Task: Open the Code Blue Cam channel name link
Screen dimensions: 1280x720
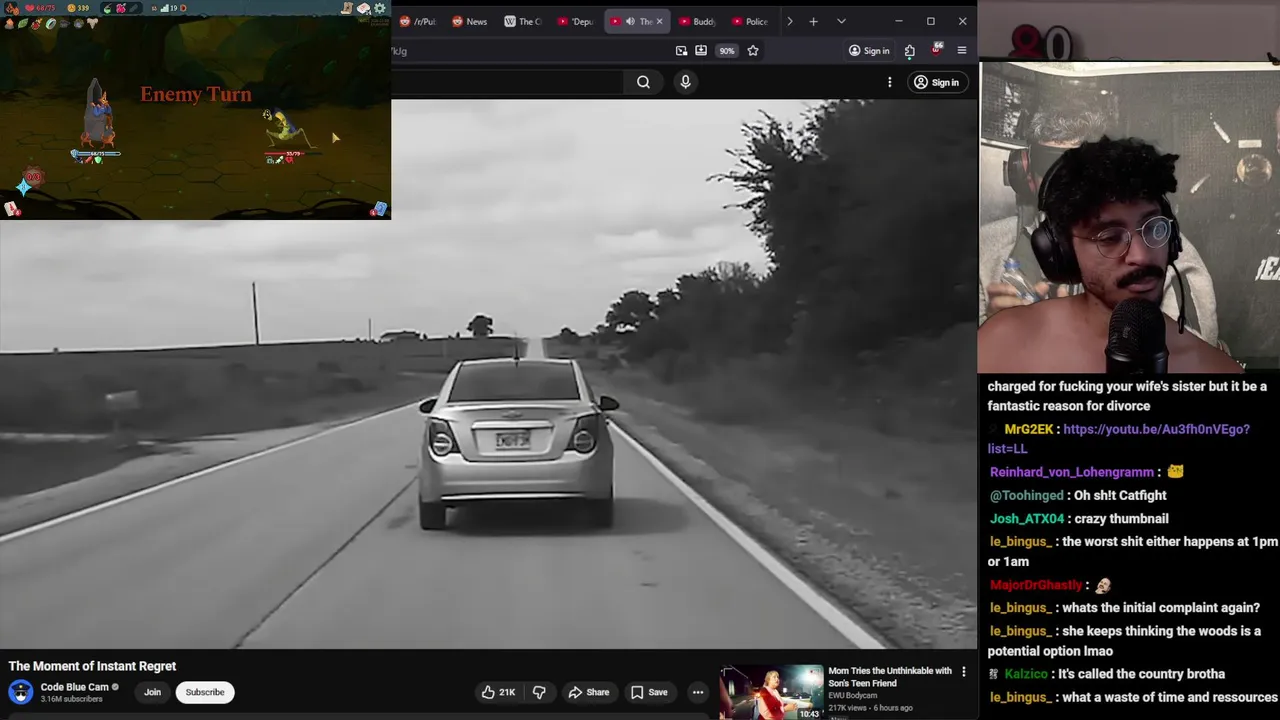Action: (x=75, y=687)
